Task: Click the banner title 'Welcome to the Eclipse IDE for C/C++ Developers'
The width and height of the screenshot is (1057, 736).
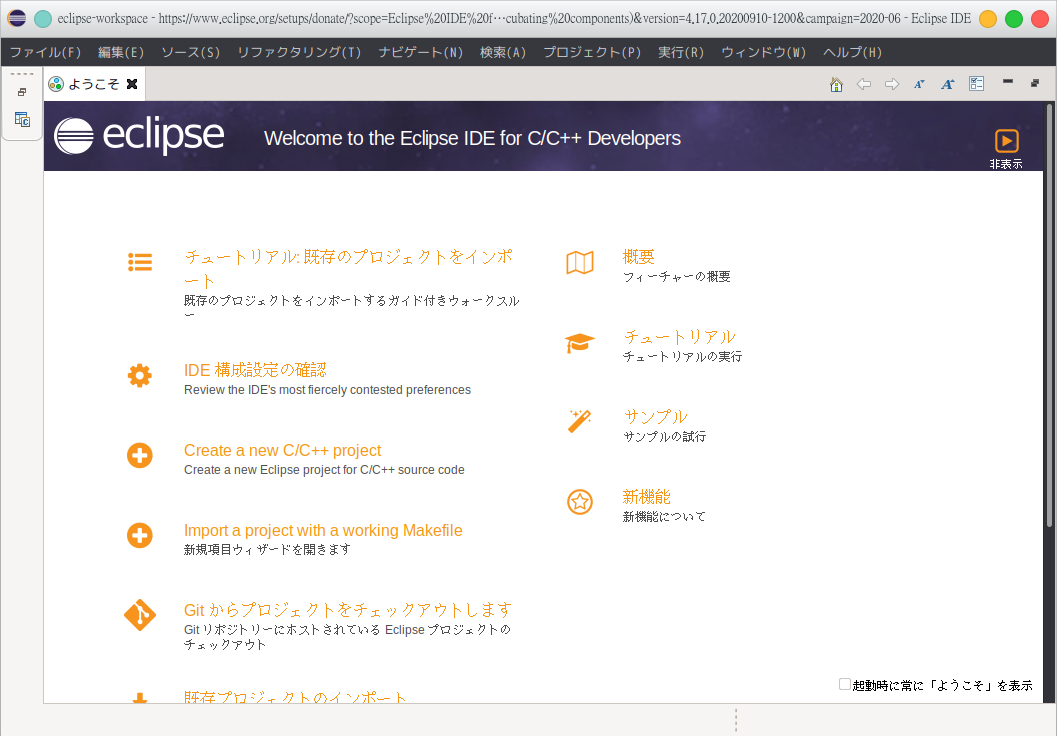Action: tap(473, 138)
